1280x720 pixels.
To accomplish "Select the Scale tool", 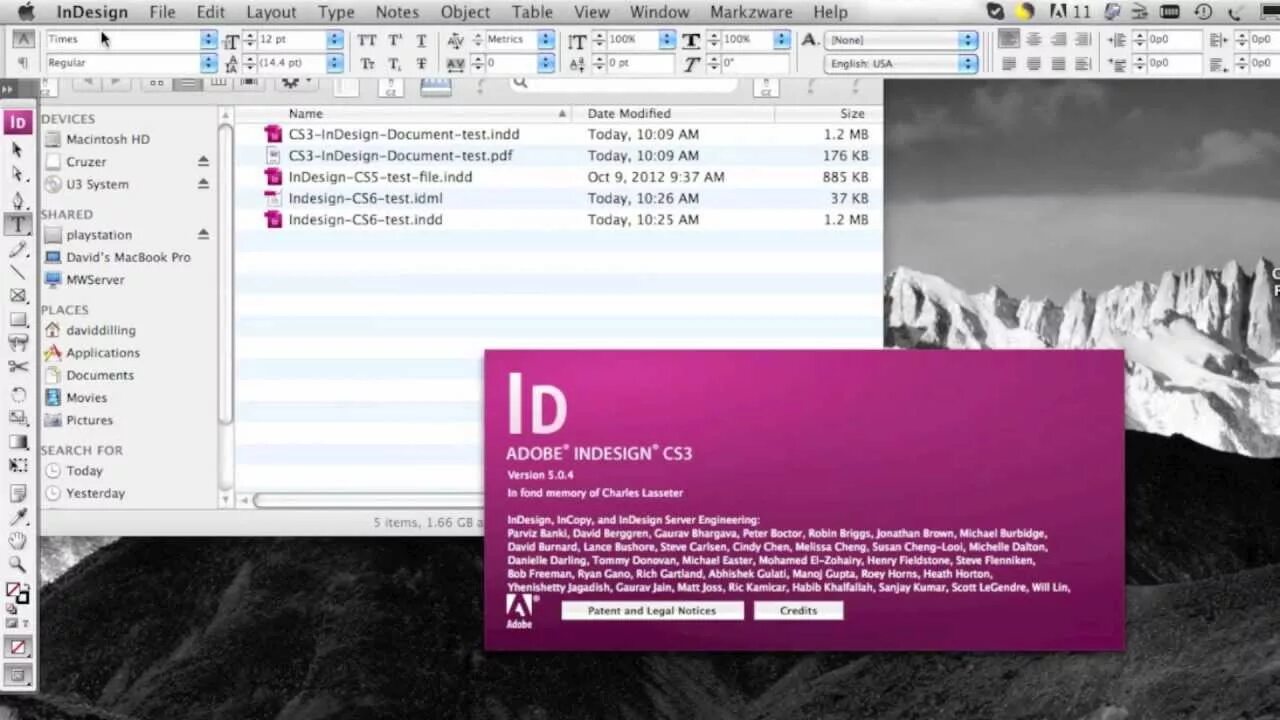I will click(x=17, y=418).
